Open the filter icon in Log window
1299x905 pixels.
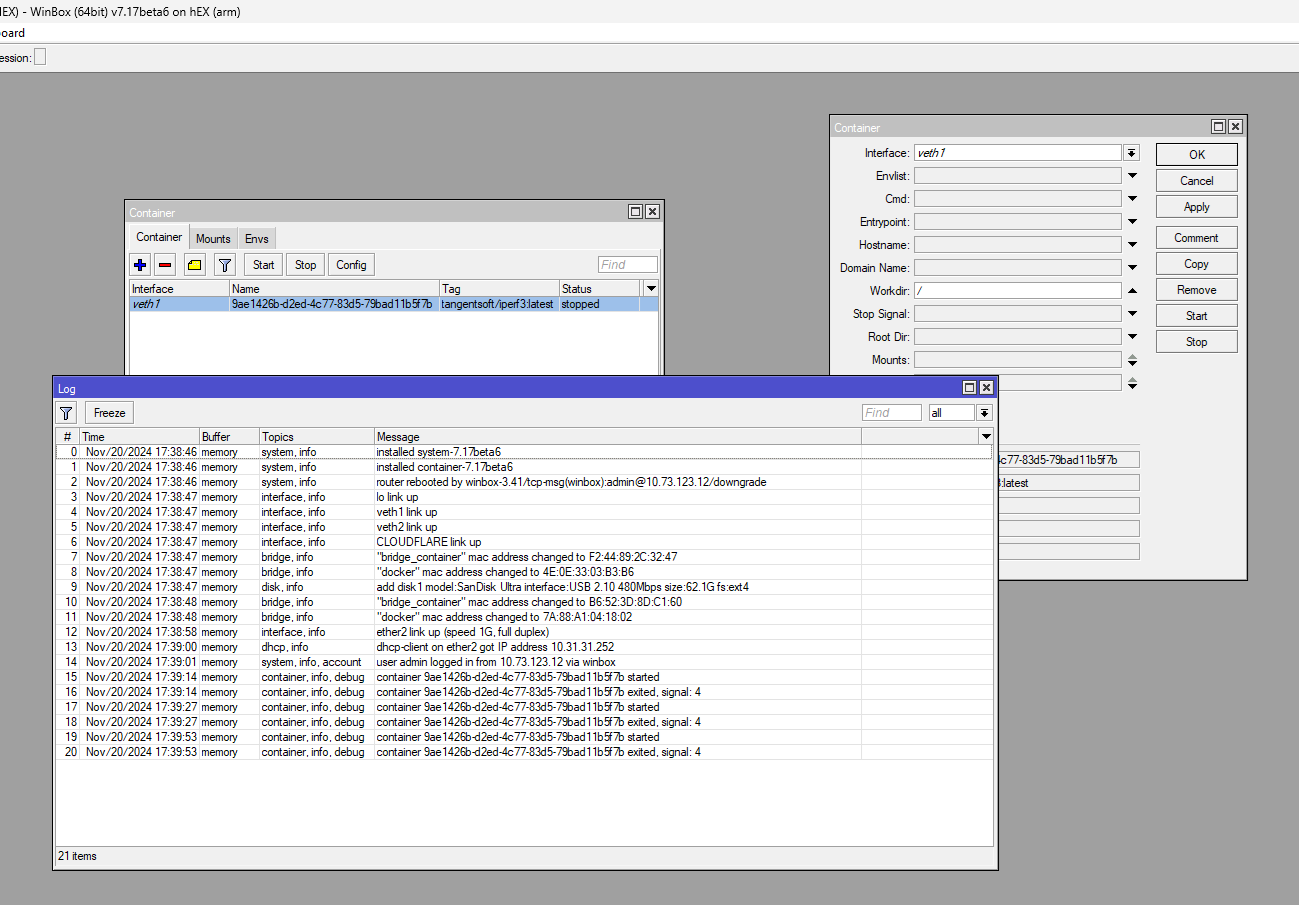tap(66, 413)
